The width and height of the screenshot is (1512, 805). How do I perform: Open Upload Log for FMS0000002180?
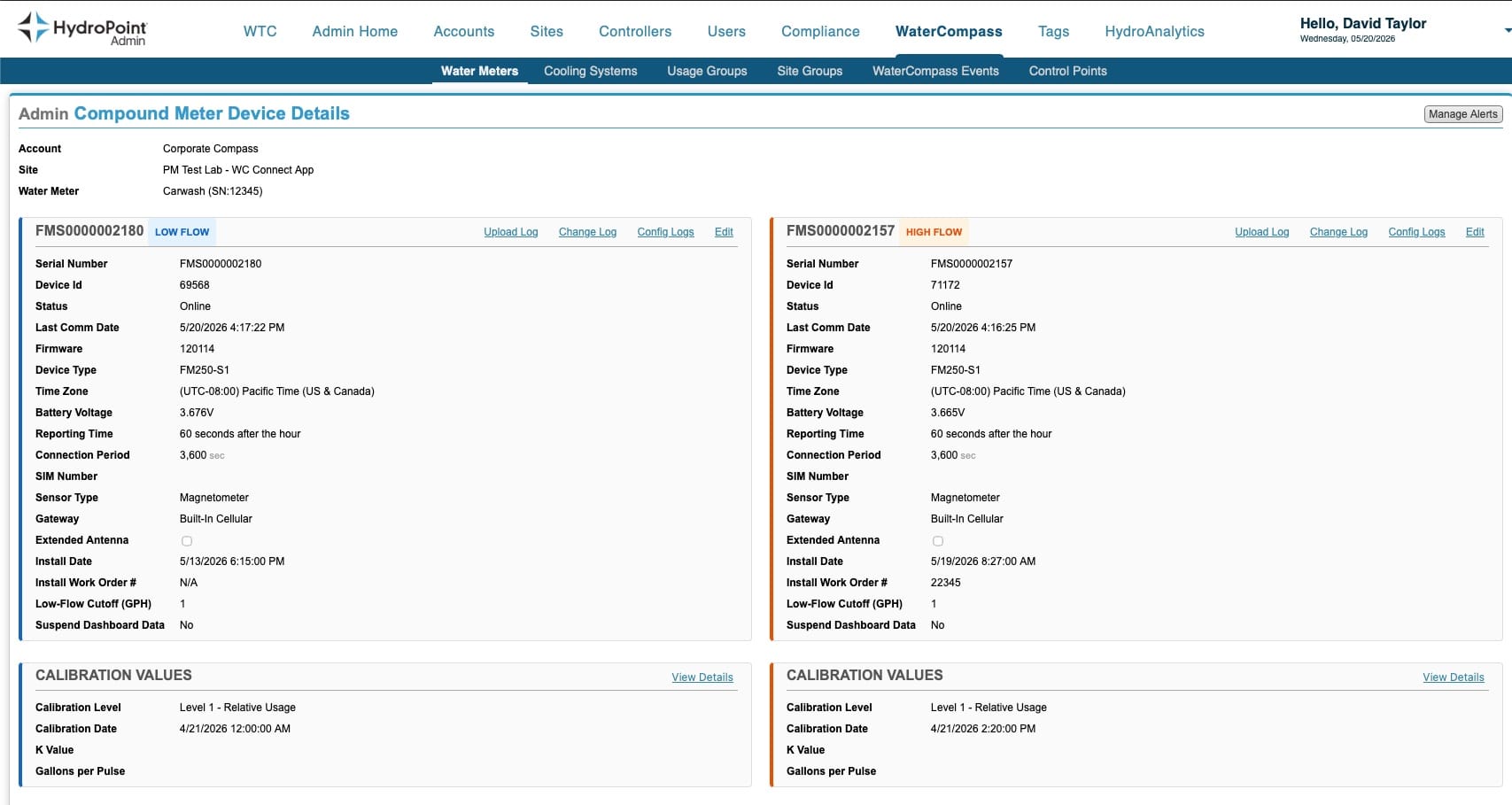(510, 232)
